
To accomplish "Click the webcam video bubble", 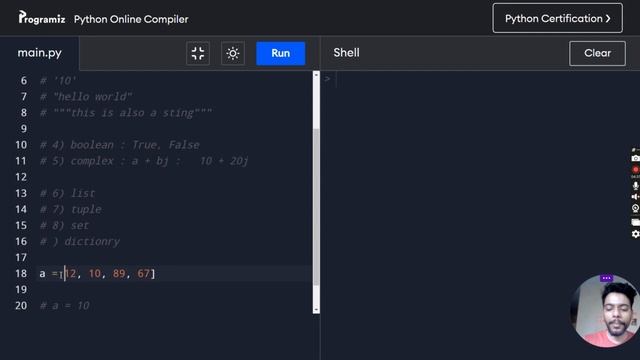I will tap(606, 312).
